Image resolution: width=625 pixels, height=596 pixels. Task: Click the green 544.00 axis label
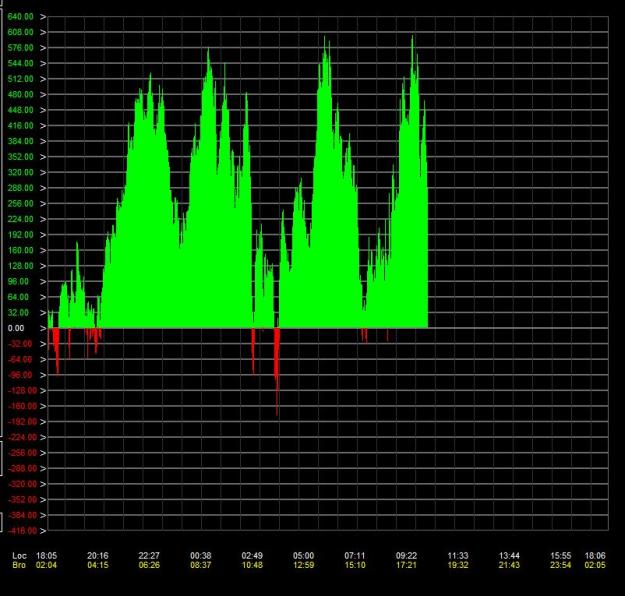point(20,63)
